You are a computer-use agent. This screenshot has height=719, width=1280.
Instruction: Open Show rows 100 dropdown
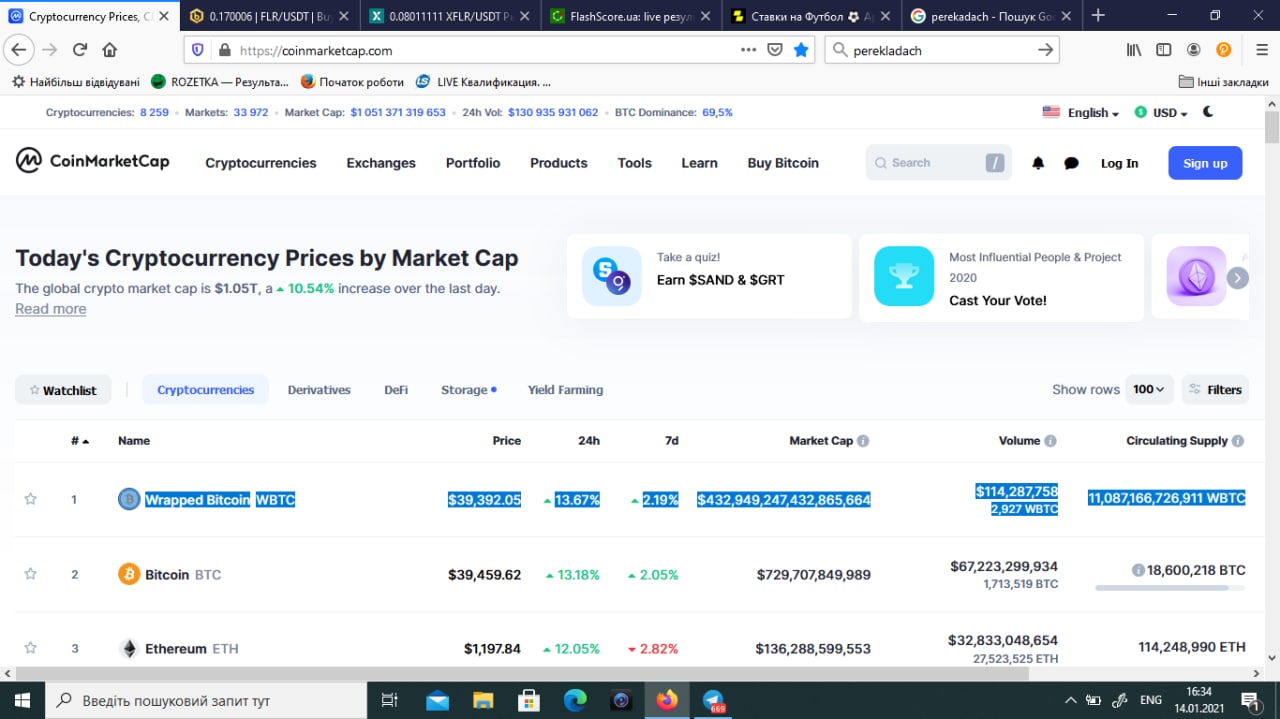[x=1149, y=389]
